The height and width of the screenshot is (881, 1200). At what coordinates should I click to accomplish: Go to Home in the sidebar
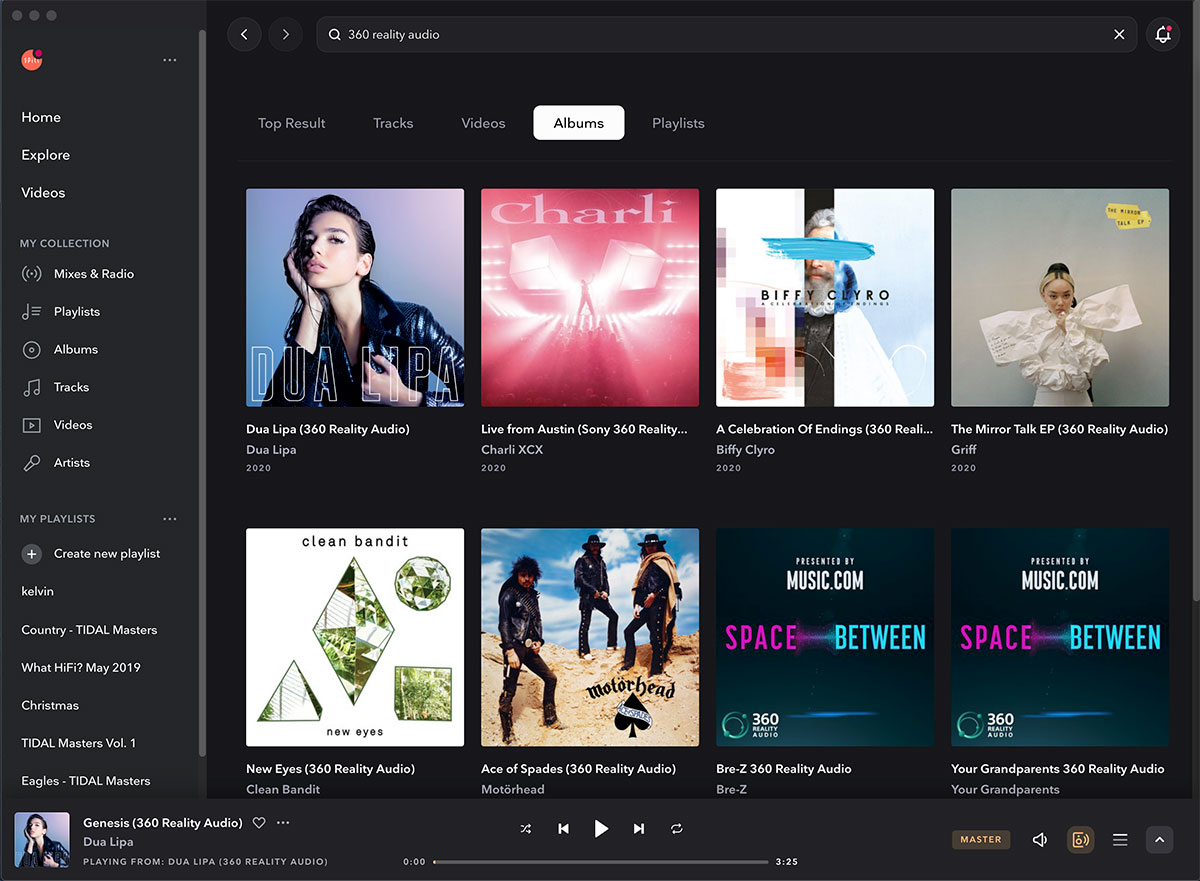[x=41, y=117]
